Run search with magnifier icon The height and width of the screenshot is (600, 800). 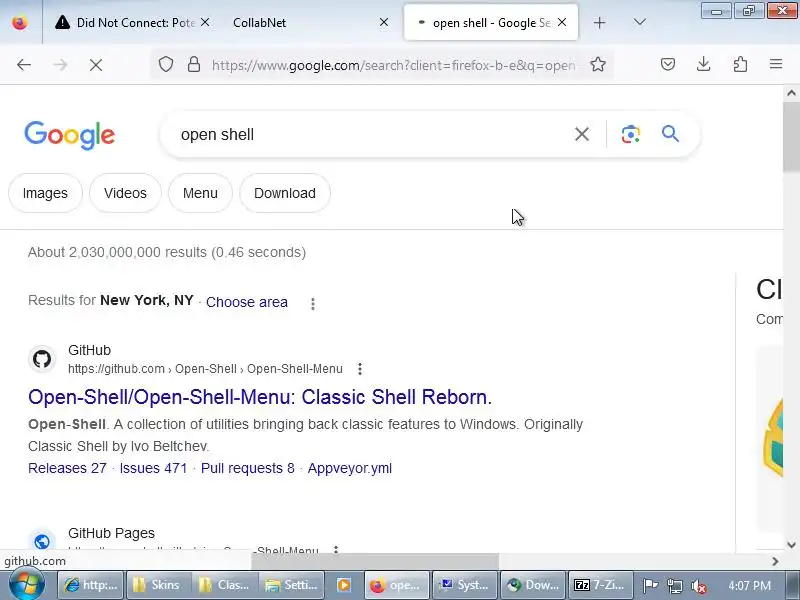click(670, 134)
